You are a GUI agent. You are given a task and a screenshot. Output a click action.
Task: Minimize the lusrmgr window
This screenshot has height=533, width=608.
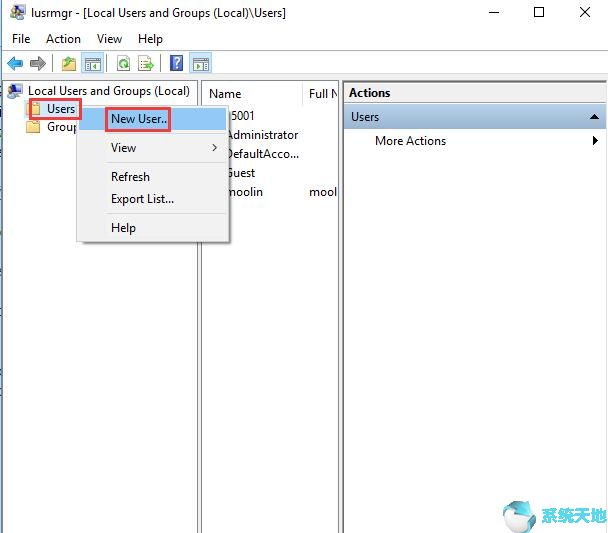[x=494, y=12]
